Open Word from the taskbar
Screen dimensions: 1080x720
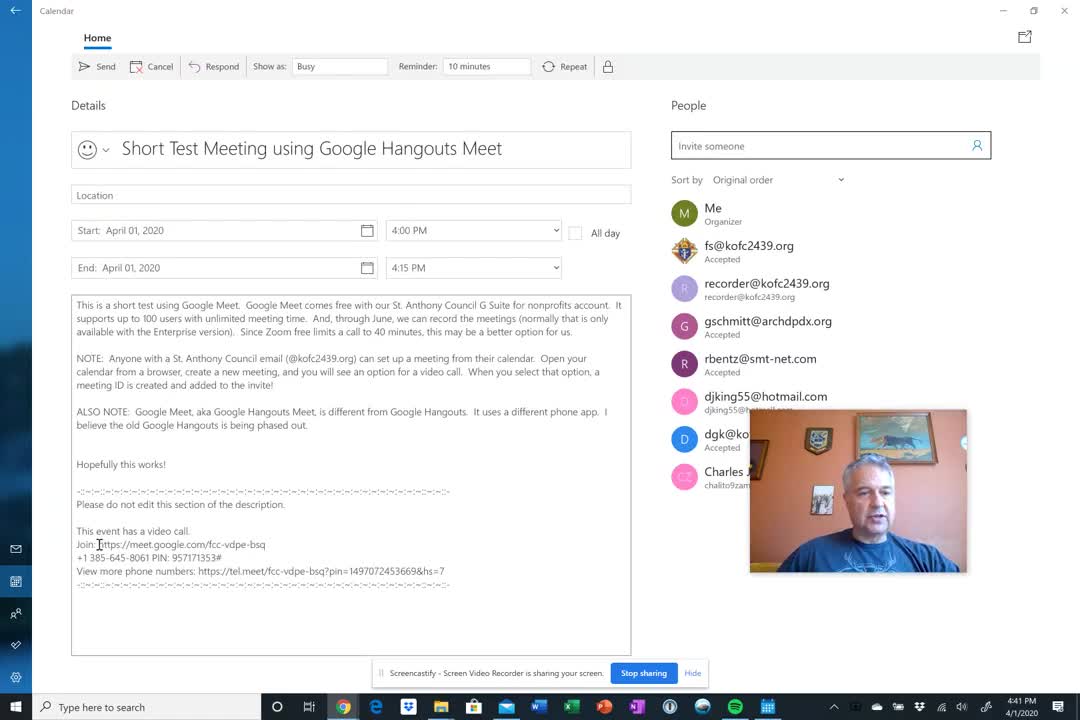pyautogui.click(x=539, y=707)
